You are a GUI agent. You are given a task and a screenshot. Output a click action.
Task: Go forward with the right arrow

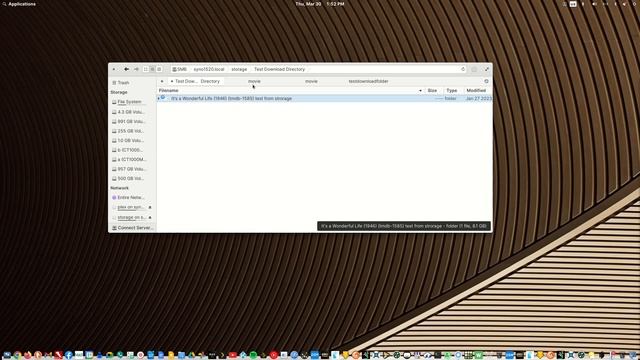(136, 69)
